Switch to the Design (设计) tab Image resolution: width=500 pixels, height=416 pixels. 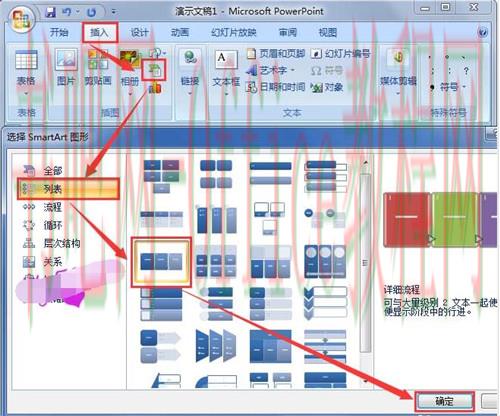pos(139,32)
